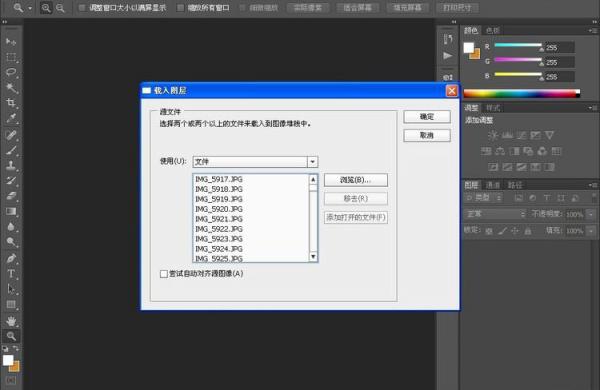The width and height of the screenshot is (600, 390).
Task: Switch to the 样式 styles tab
Action: (493, 108)
